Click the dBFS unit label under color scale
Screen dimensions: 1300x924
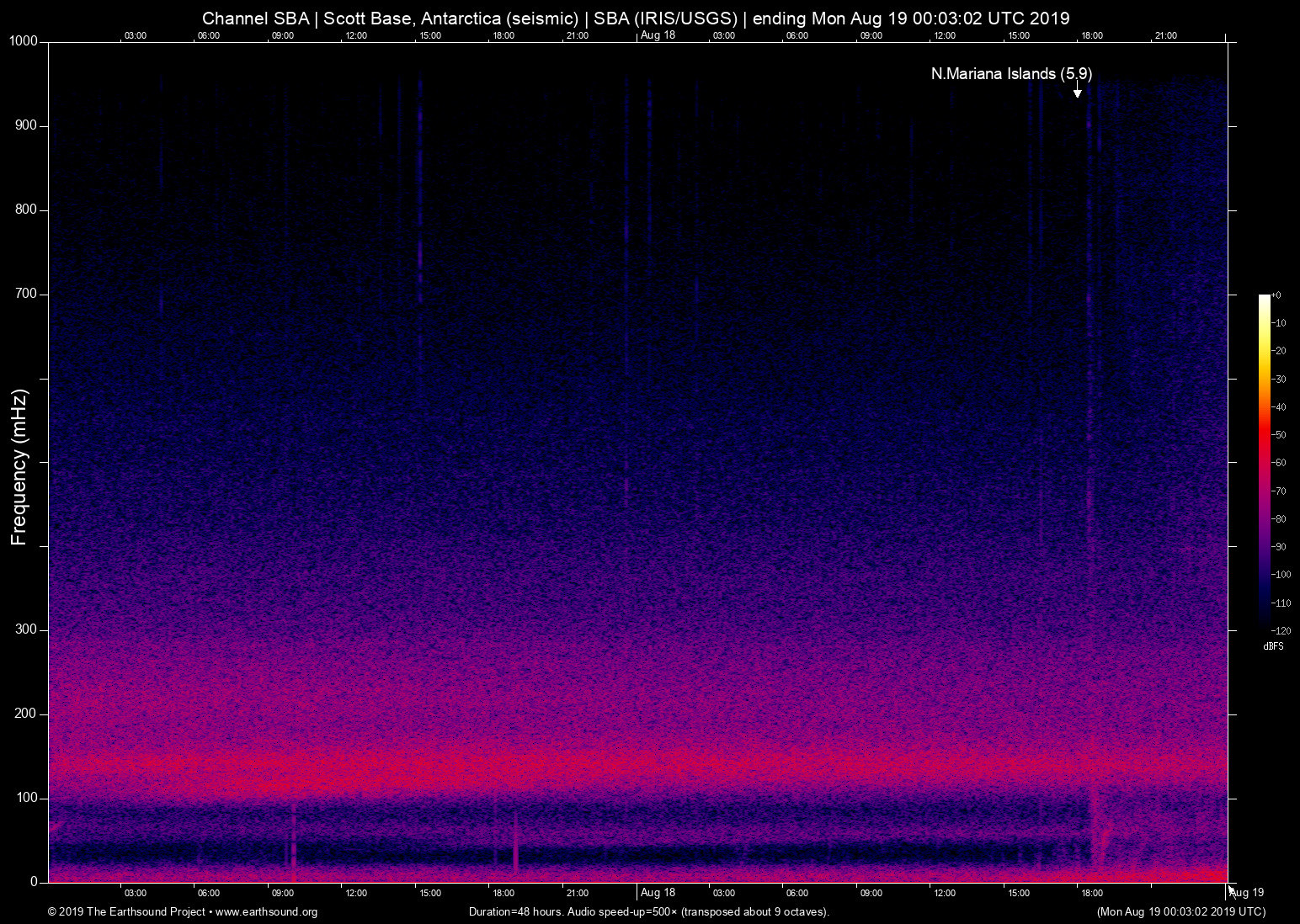click(x=1273, y=646)
